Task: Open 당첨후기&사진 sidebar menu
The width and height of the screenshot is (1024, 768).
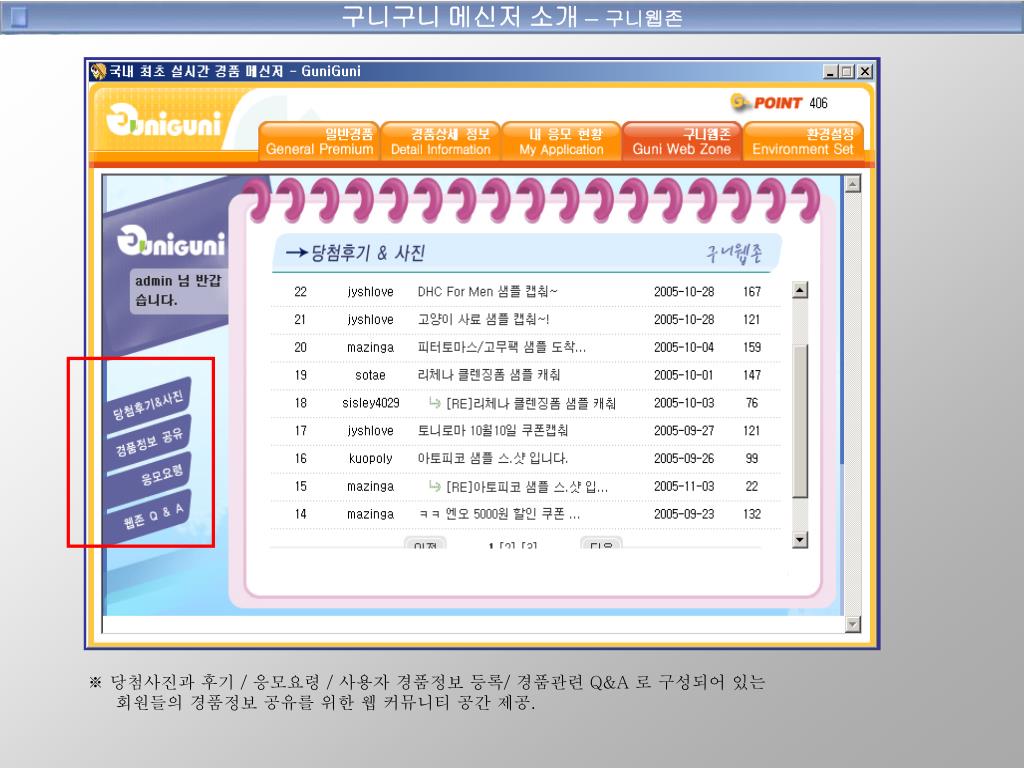Action: click(x=150, y=404)
